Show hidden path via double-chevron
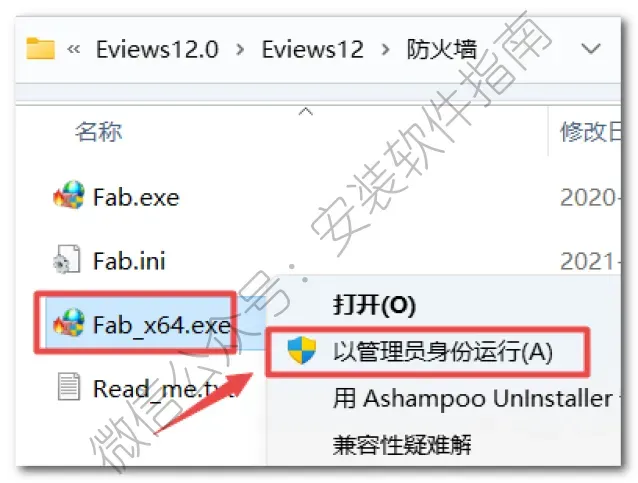The height and width of the screenshot is (483, 638). [74, 49]
